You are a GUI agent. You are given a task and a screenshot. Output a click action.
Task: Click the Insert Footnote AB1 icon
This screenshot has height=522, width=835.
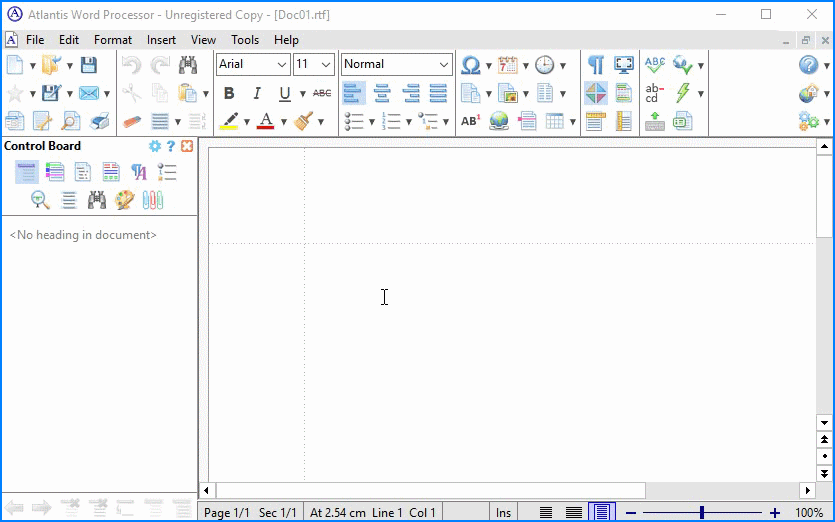click(471, 121)
